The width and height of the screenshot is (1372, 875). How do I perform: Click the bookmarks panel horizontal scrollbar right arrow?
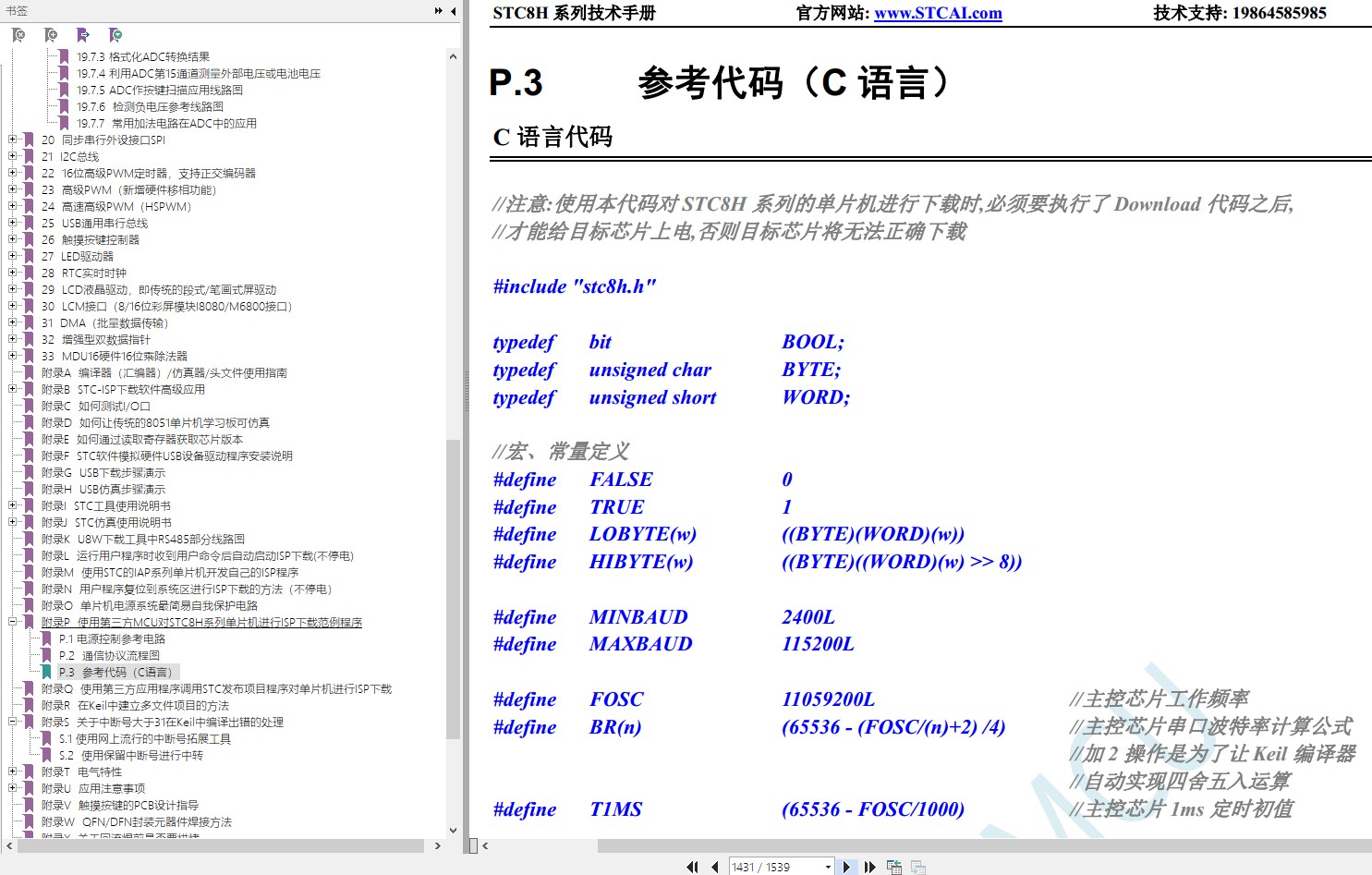coord(438,845)
